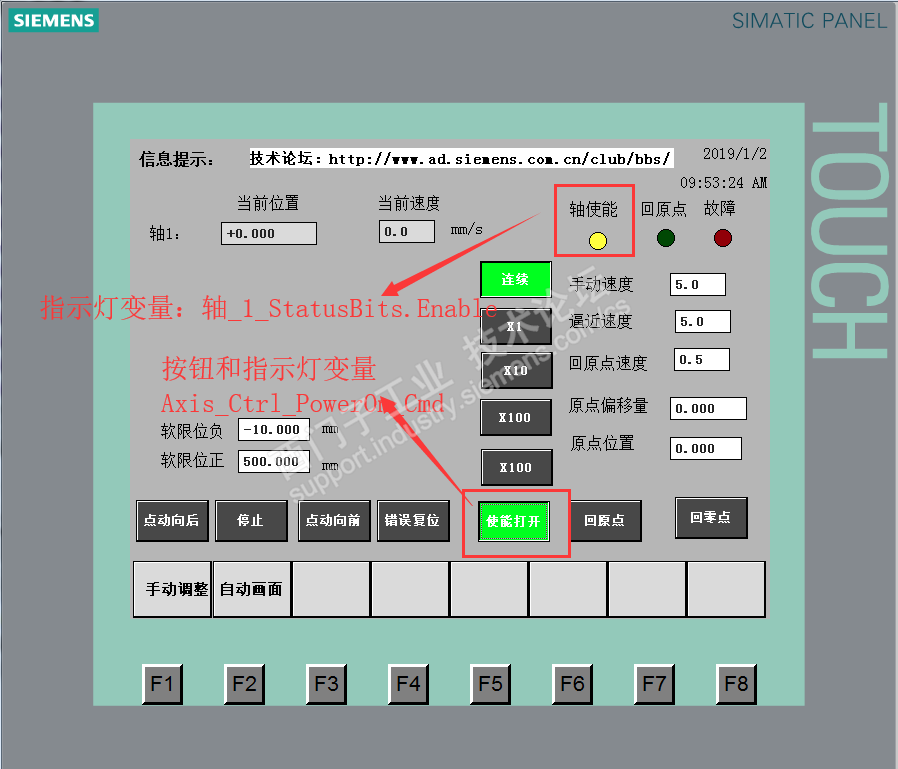Screen dimensions: 898x769
Task: Tap the F2 function key
Action: (x=244, y=684)
